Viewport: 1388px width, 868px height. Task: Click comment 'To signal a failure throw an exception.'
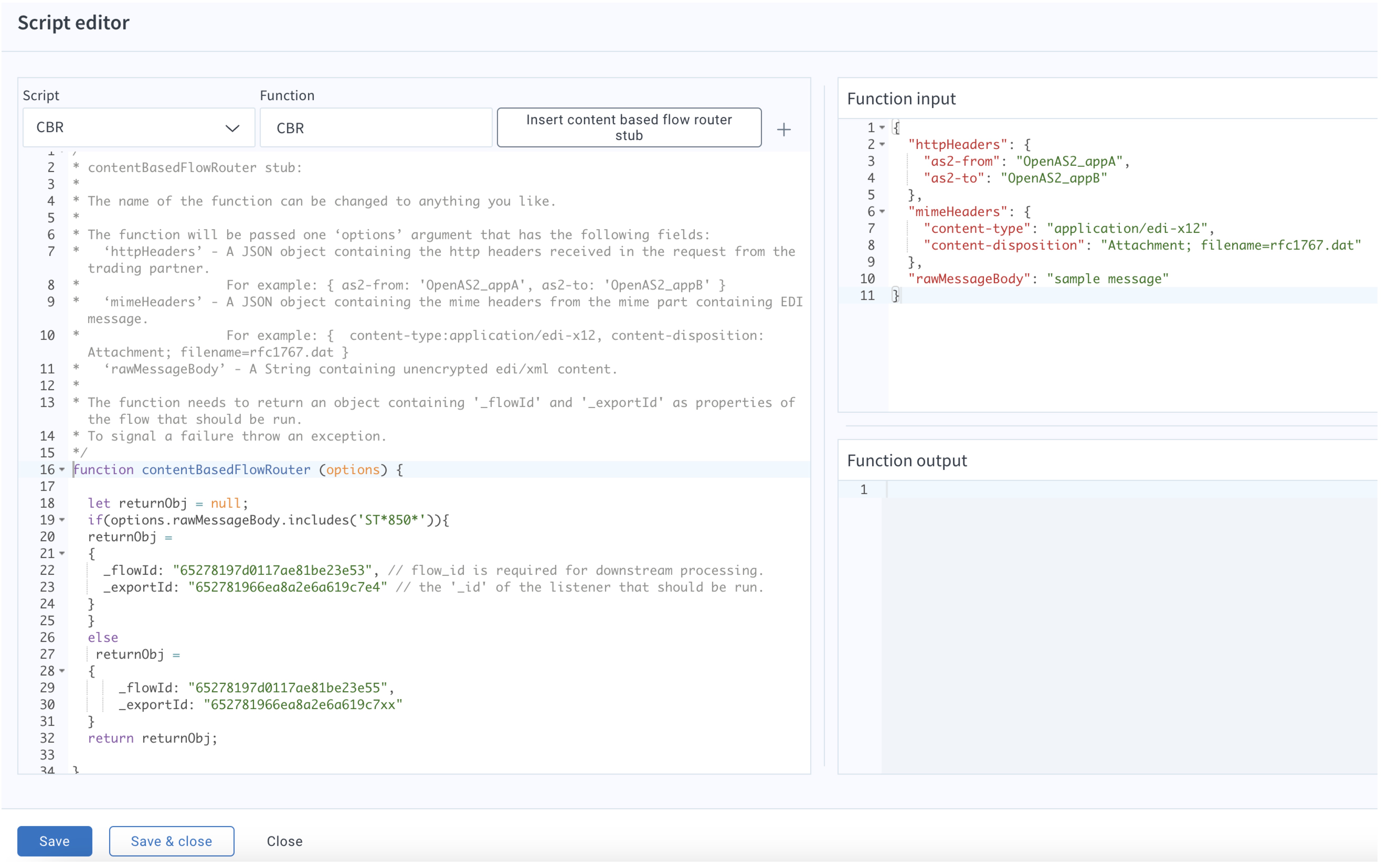[x=237, y=436]
